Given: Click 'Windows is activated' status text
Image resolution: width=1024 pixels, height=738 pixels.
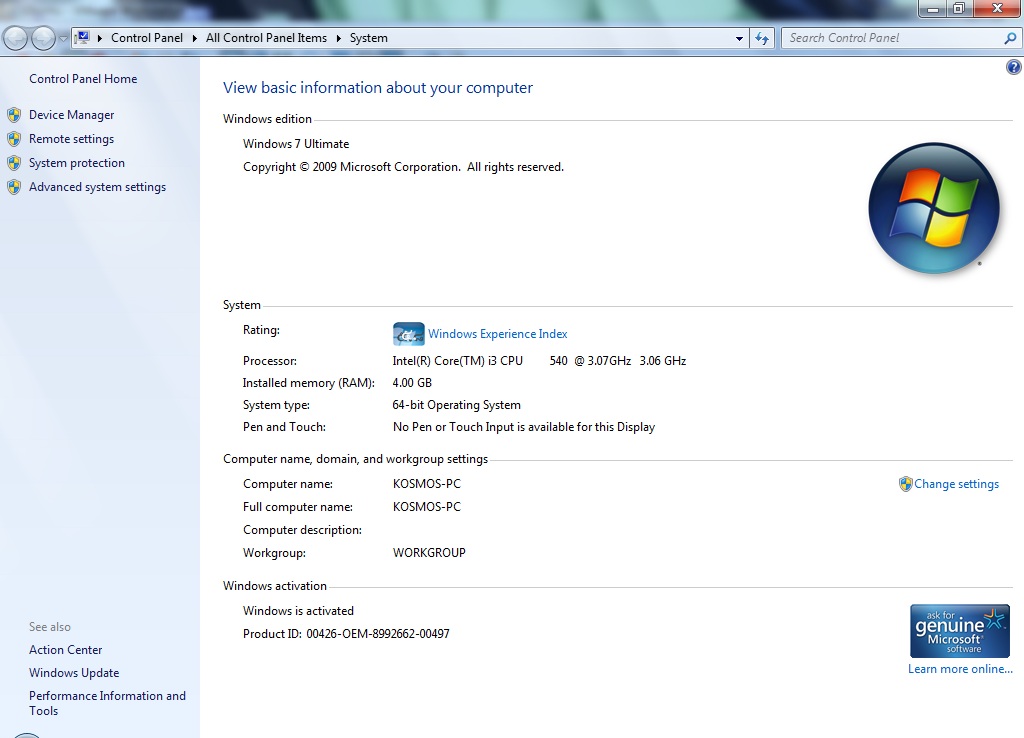Looking at the screenshot, I should click(x=298, y=611).
